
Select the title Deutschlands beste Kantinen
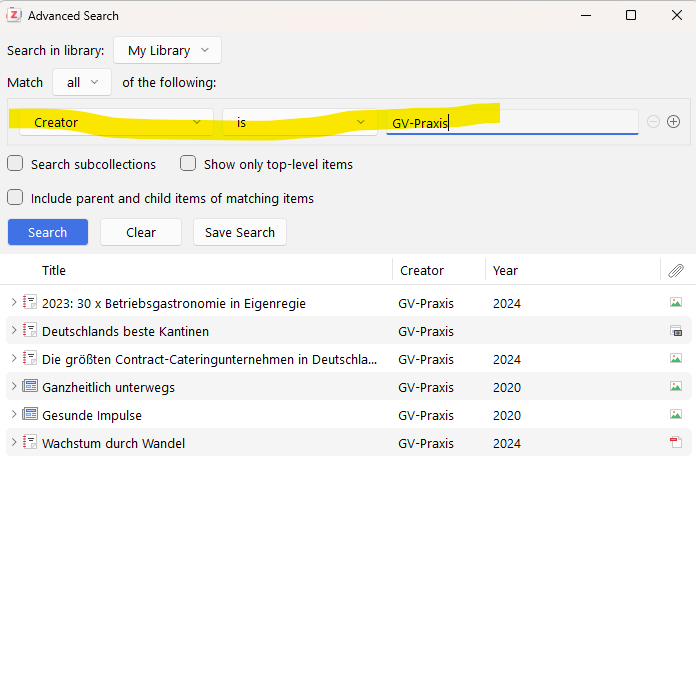tap(125, 332)
